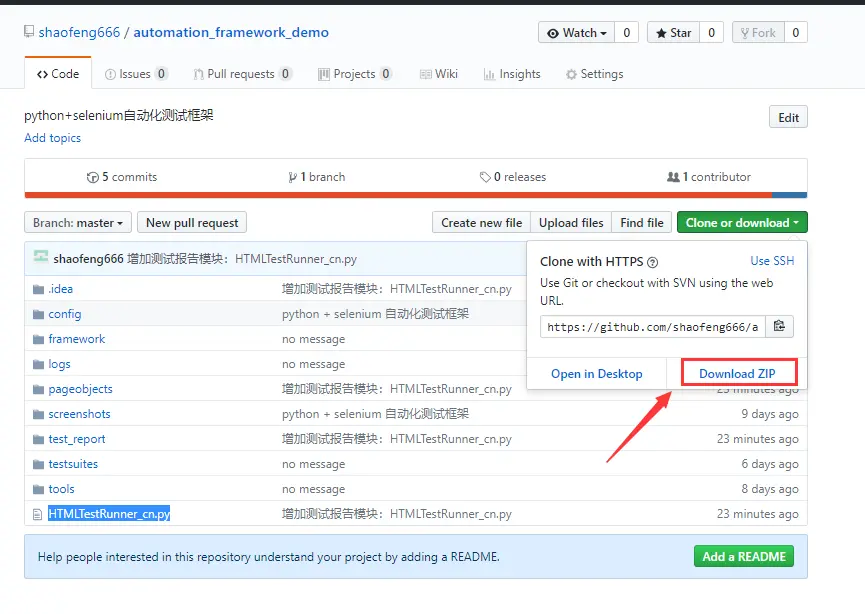This screenshot has width=865, height=614.
Task: Click the Edit description button
Action: click(788, 118)
